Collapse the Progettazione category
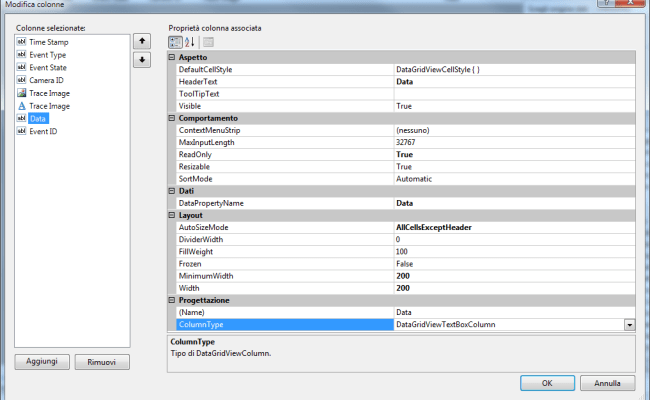This screenshot has width=650, height=400. coord(172,300)
